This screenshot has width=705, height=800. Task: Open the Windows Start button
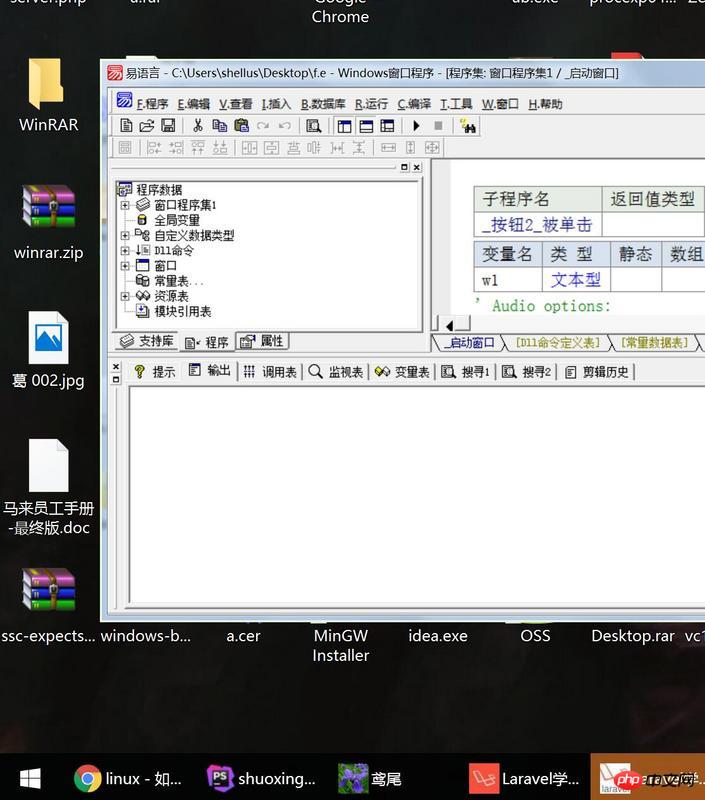pos(30,778)
